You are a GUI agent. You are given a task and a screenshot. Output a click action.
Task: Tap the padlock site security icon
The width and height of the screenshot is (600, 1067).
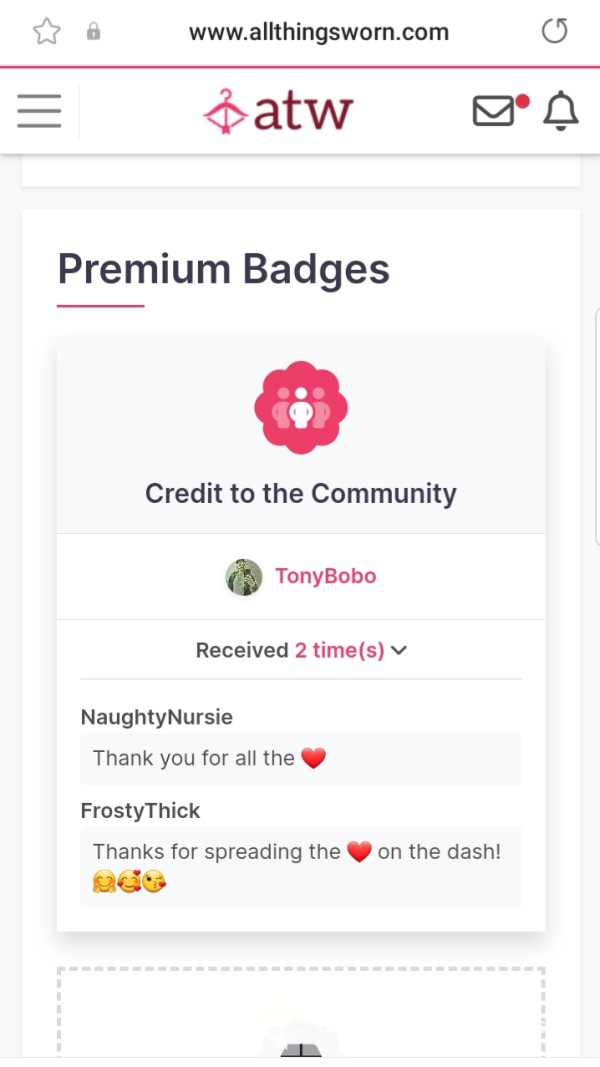tap(94, 32)
